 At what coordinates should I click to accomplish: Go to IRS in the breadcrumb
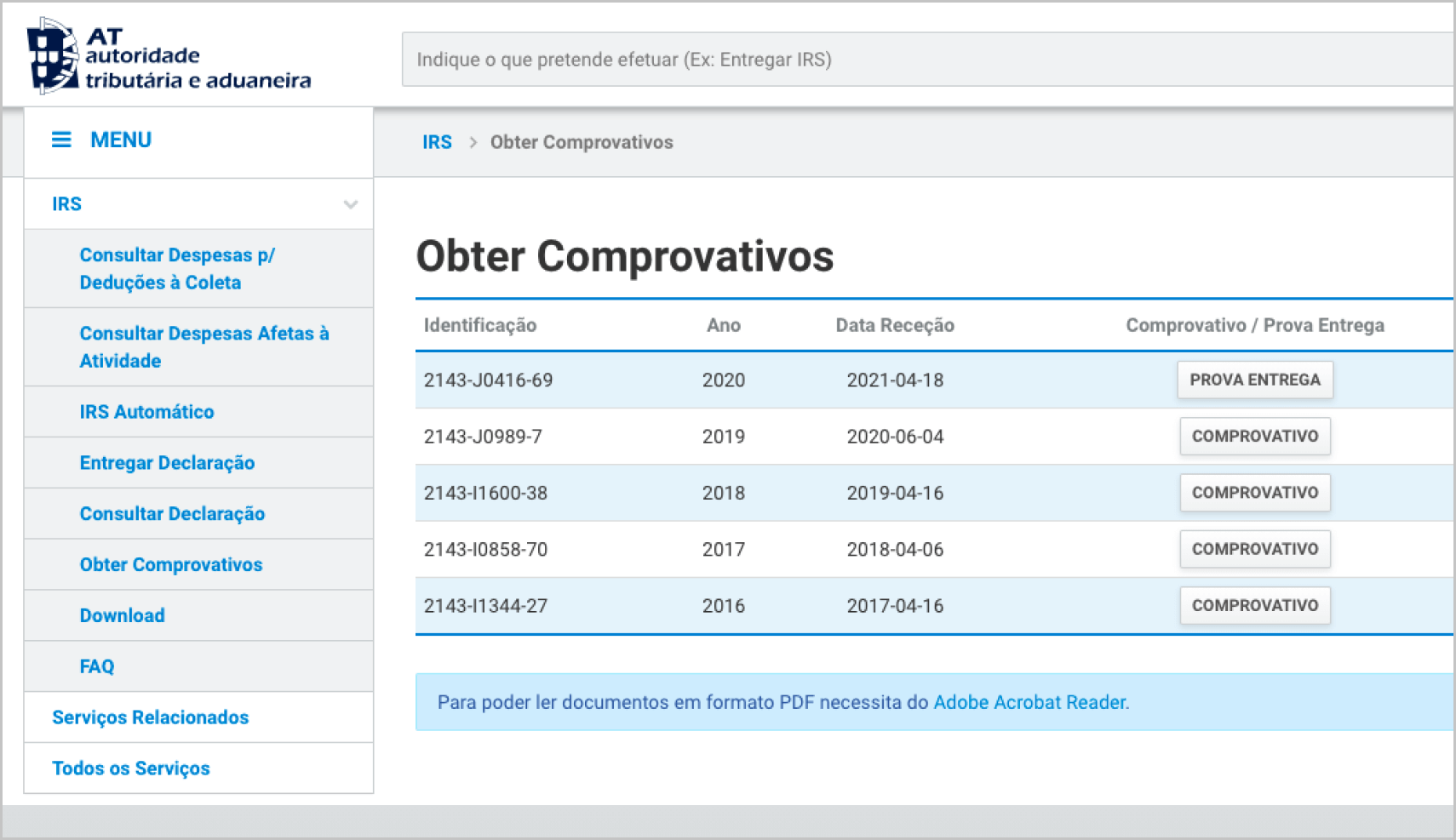[437, 142]
